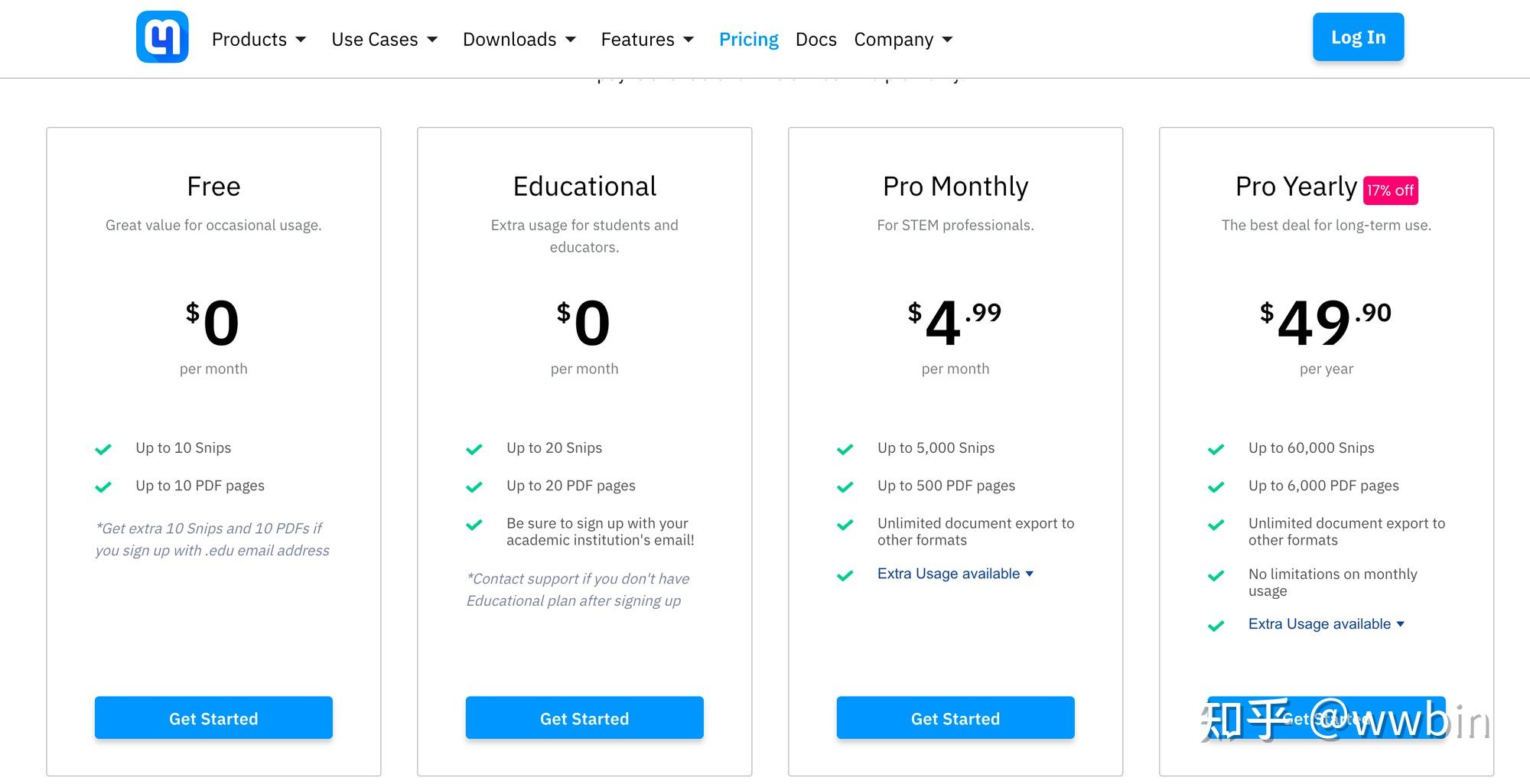Click the checkmark beside Up to 10 Snips

pos(103,449)
